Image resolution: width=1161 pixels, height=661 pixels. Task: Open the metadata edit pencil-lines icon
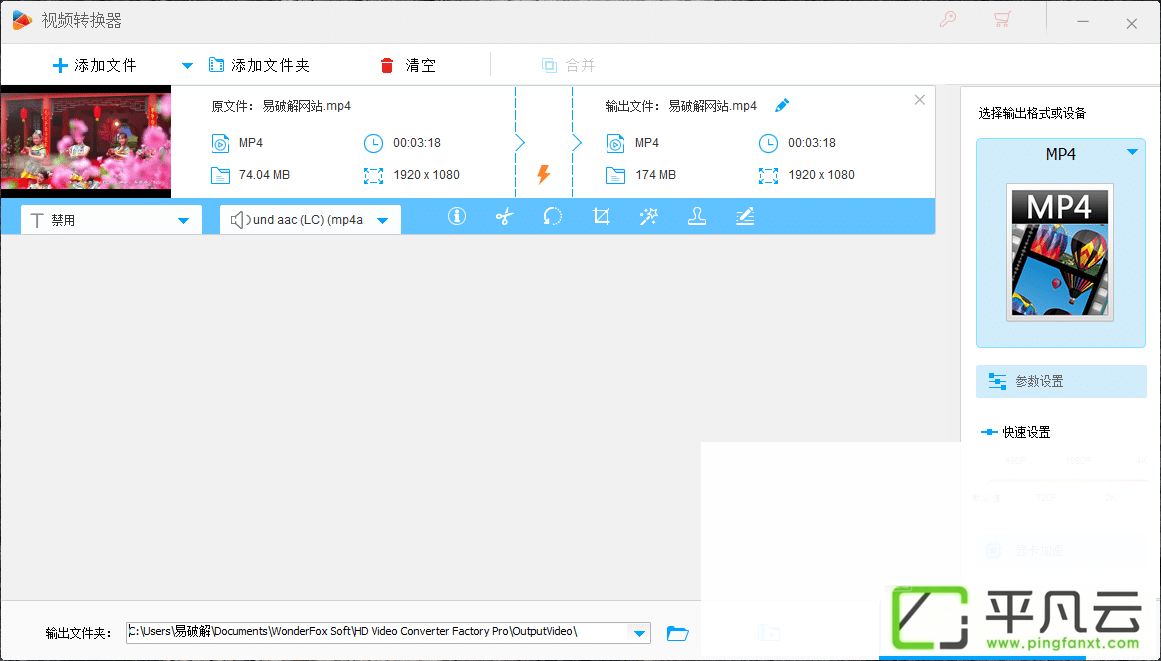click(x=745, y=216)
